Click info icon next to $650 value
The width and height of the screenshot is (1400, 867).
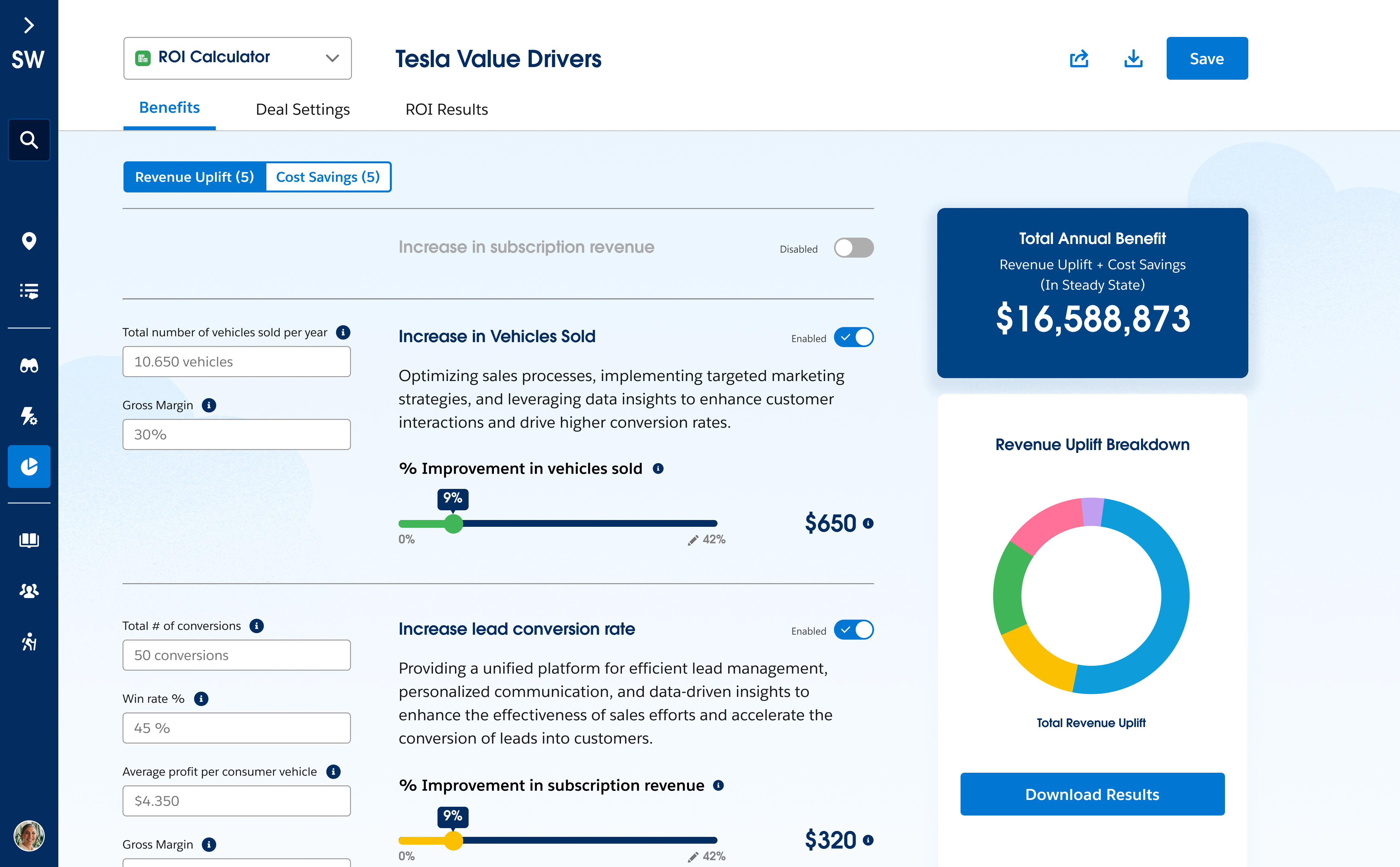coord(868,523)
